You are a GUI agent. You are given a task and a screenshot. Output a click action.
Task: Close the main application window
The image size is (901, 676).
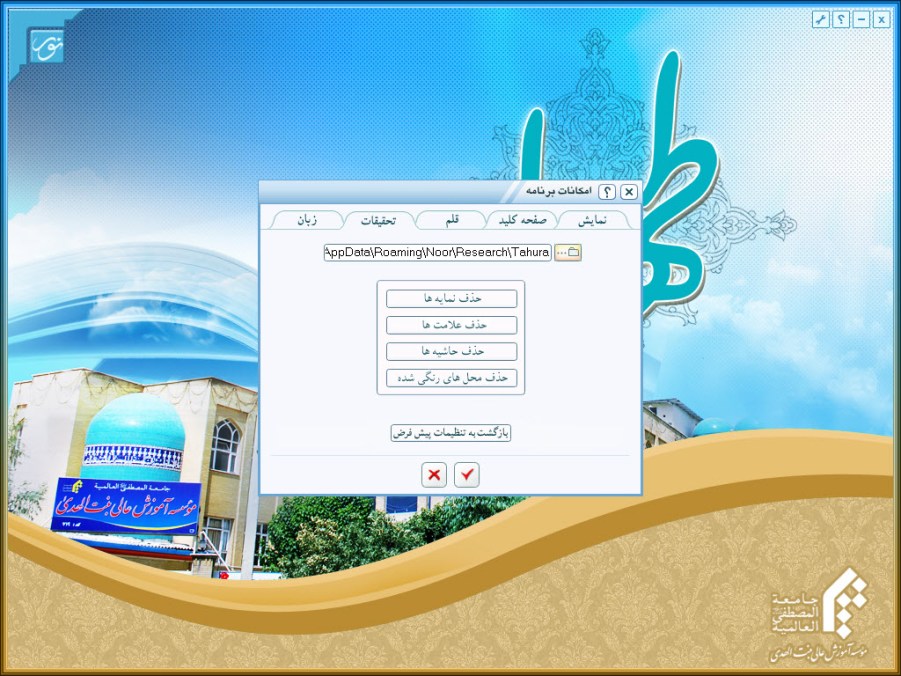881,20
